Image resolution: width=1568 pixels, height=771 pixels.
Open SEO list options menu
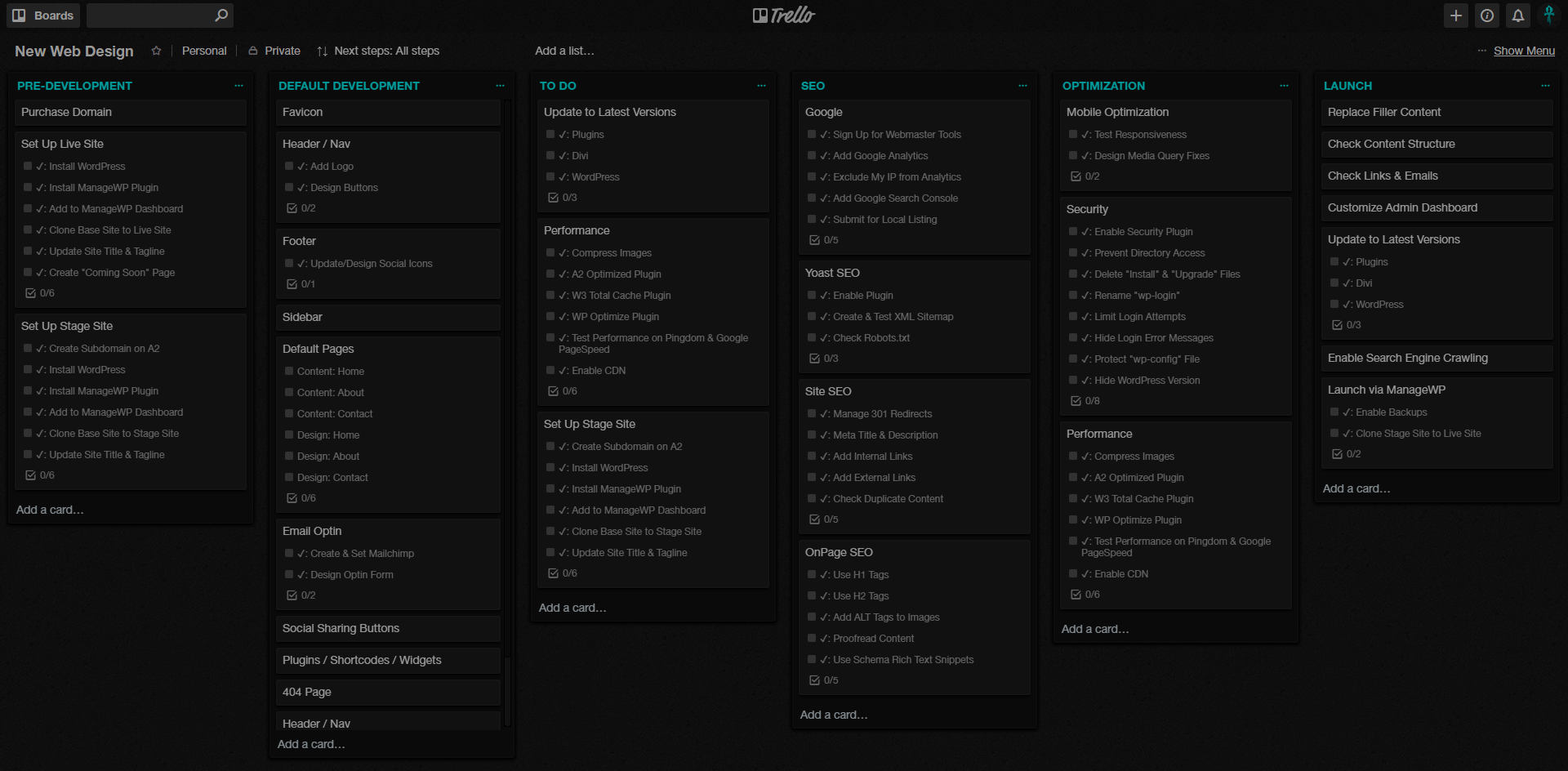(x=1022, y=86)
